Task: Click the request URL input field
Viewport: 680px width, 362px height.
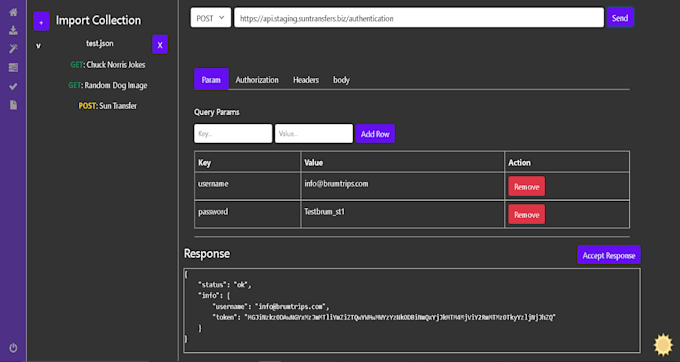Action: 419,18
